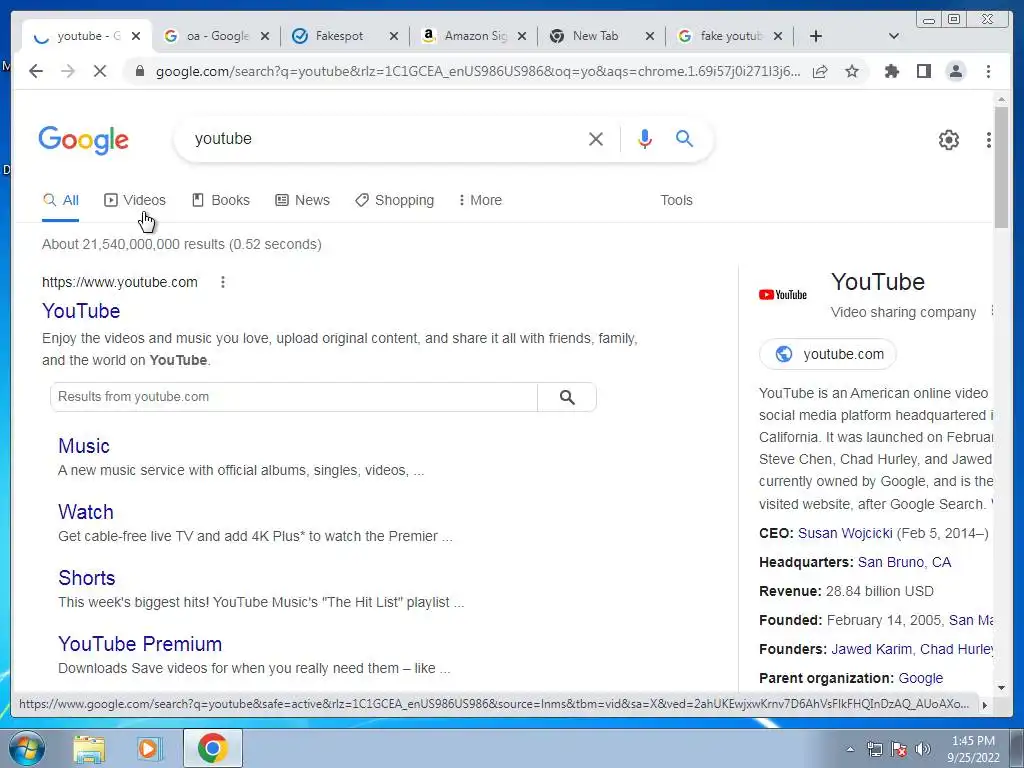The height and width of the screenshot is (768, 1024).
Task: Expand the More filters dropdown
Action: [x=480, y=200]
